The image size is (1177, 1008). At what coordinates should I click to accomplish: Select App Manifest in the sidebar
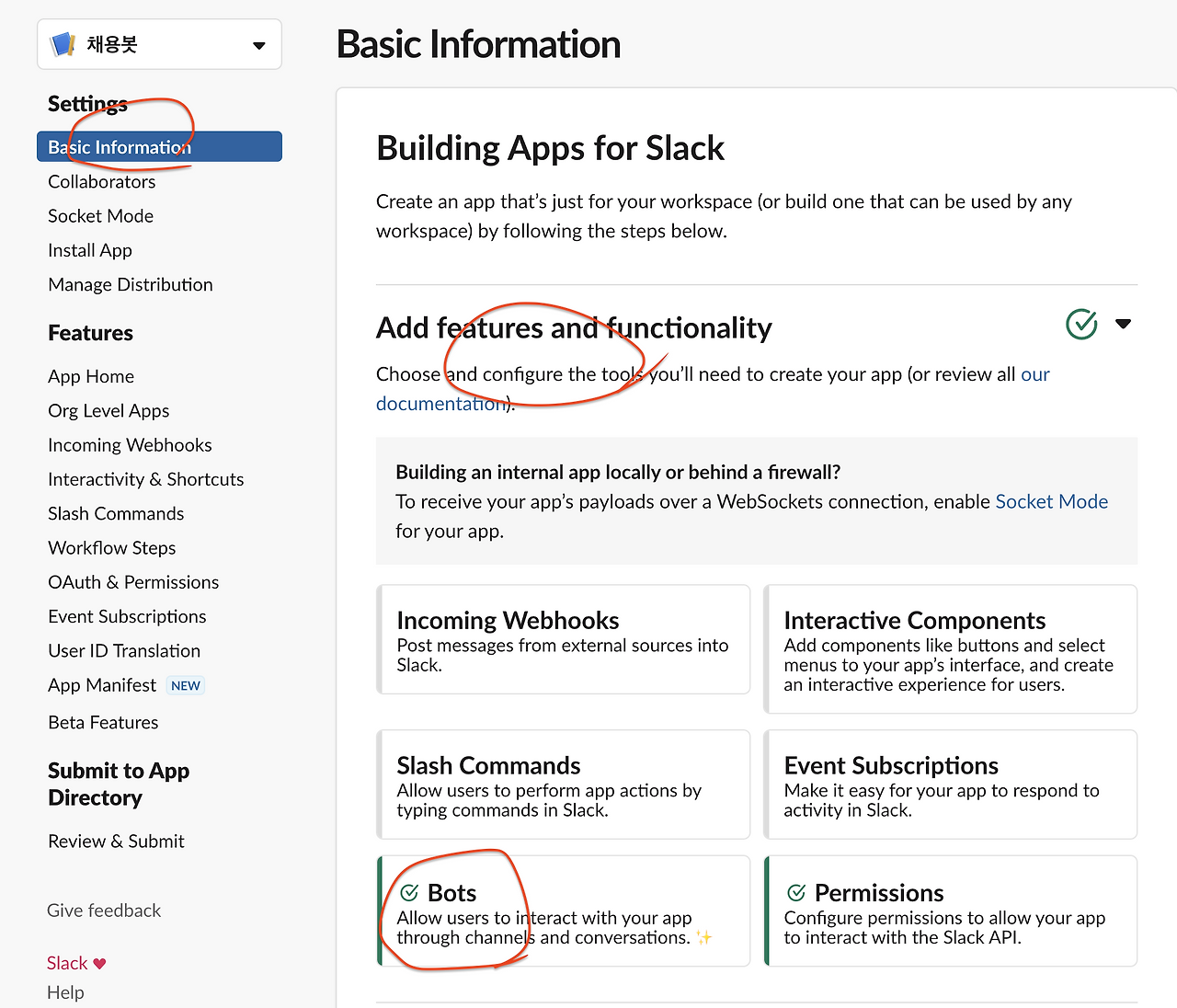point(101,684)
